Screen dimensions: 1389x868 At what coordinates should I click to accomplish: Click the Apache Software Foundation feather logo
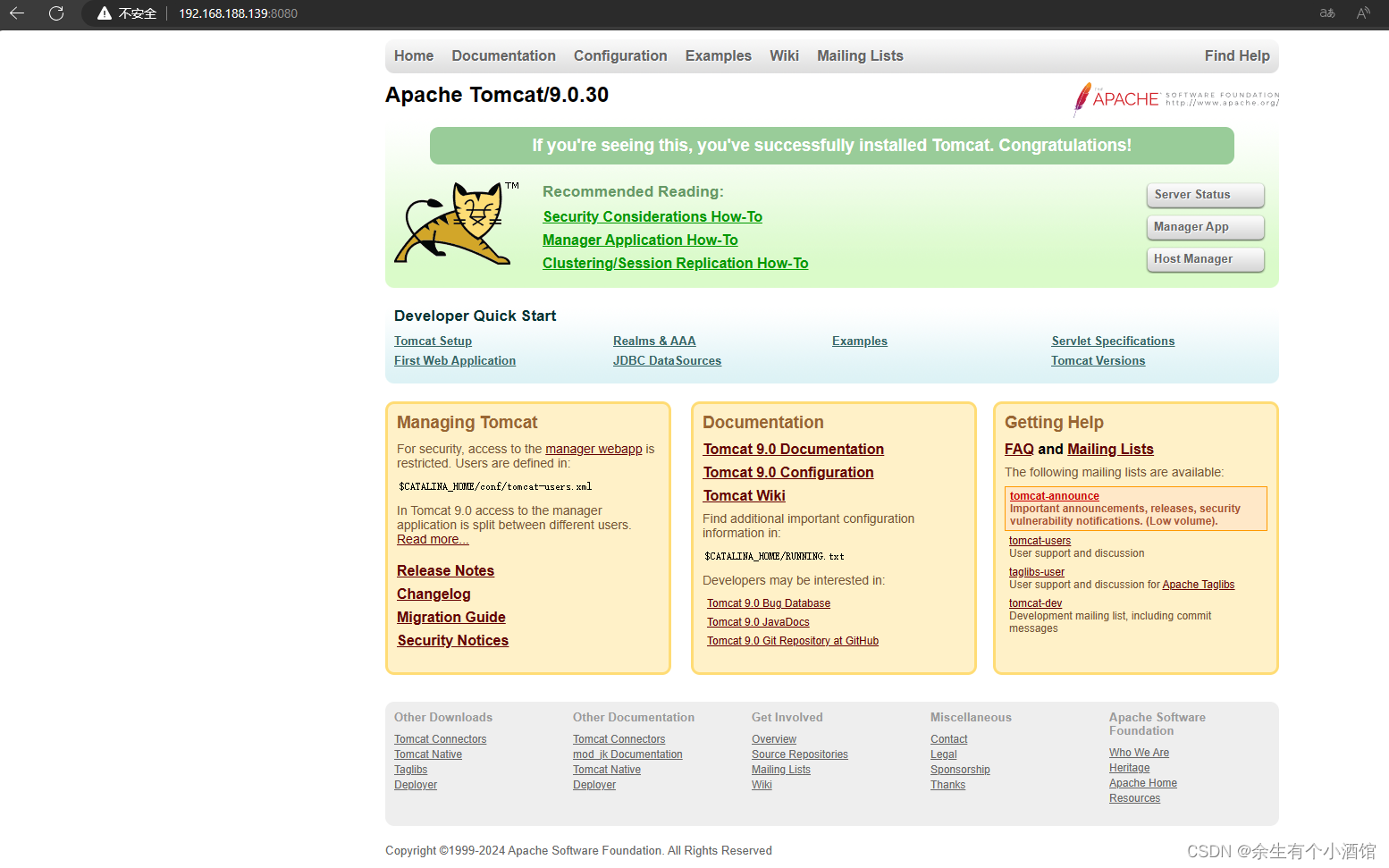(1082, 98)
